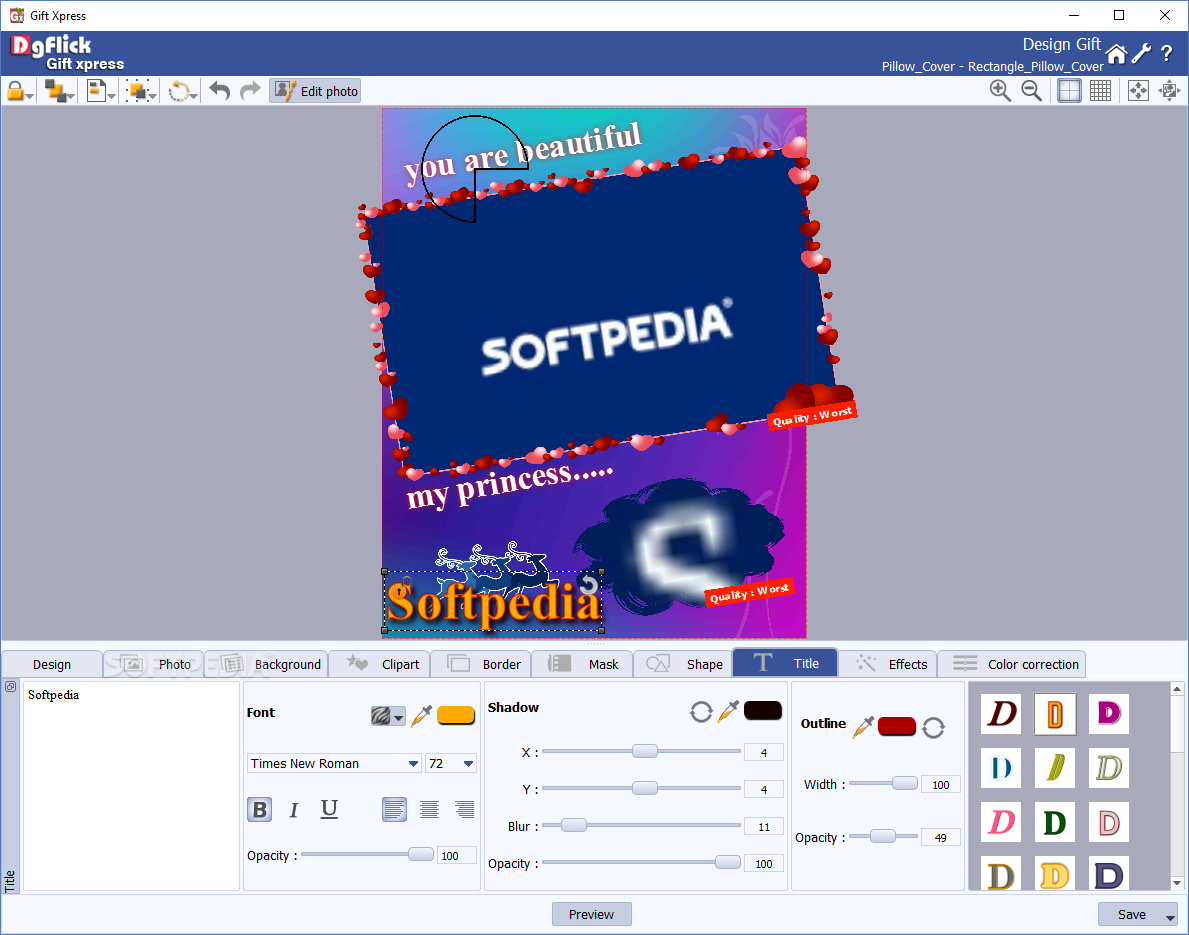Click the rotate handle on Softpedia text

588,585
